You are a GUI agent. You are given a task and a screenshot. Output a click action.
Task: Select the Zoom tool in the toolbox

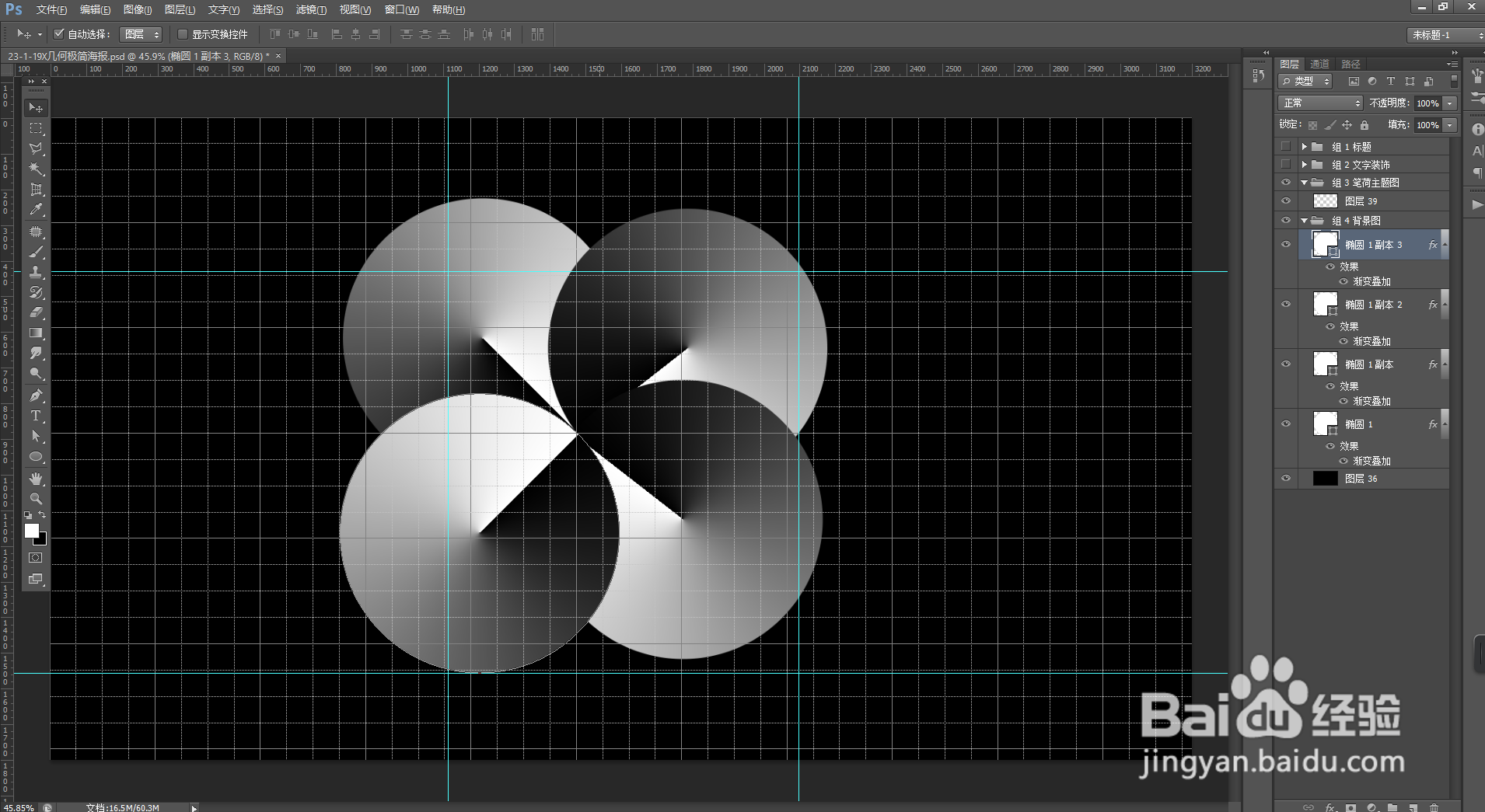36,499
